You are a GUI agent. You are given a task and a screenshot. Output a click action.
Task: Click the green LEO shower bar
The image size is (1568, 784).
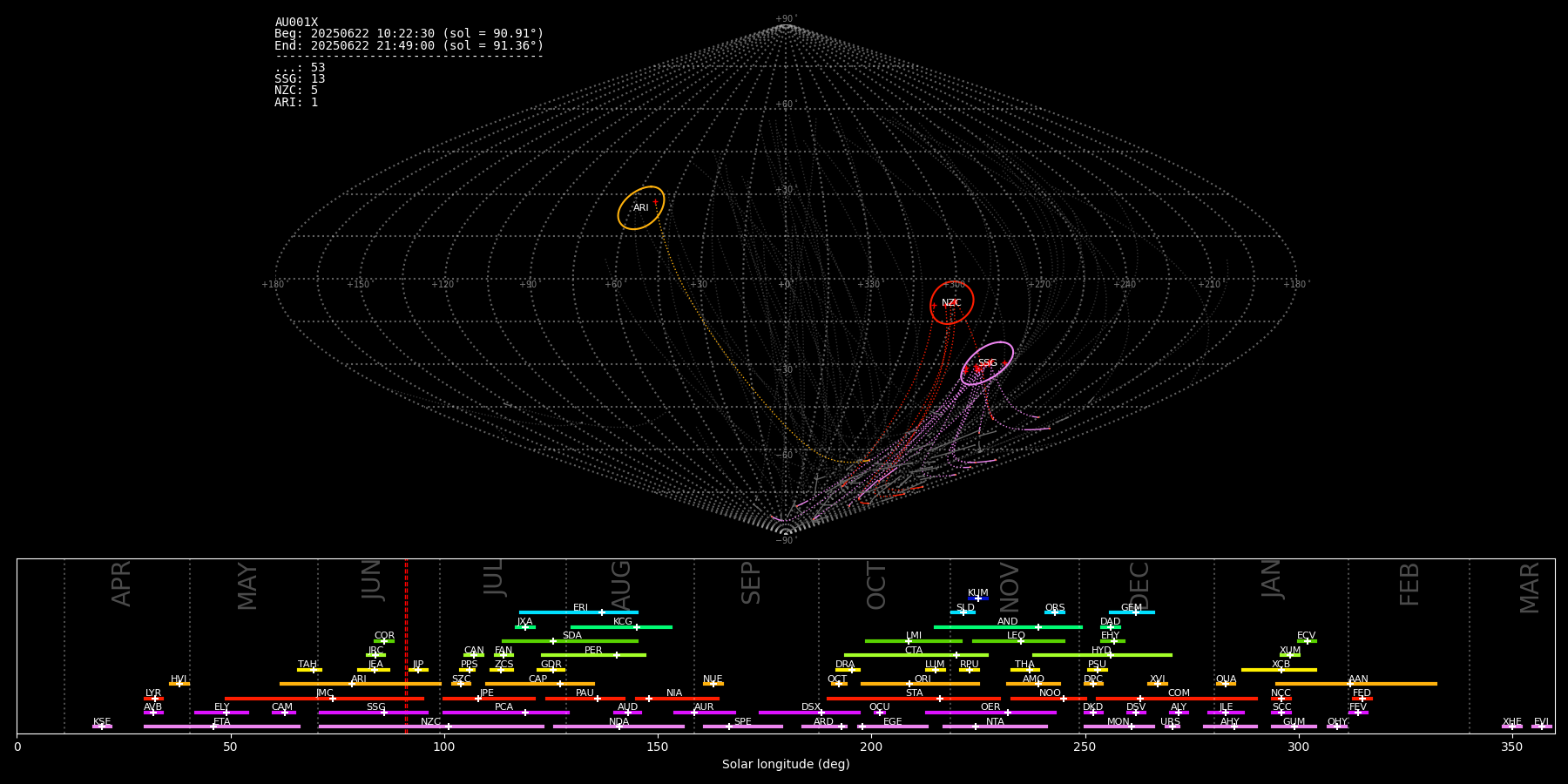coord(1018,641)
